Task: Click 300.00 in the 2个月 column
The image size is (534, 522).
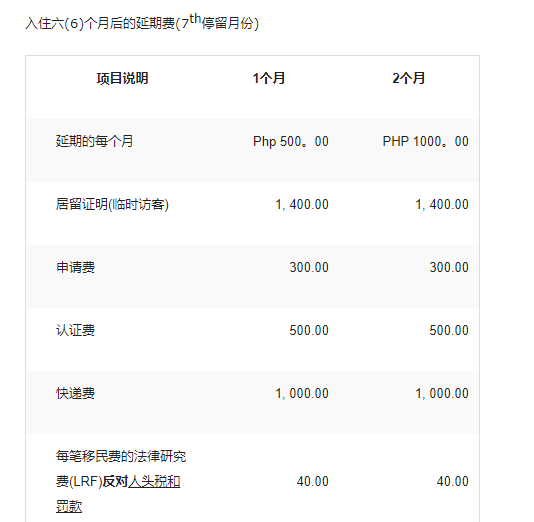Action: [x=449, y=267]
